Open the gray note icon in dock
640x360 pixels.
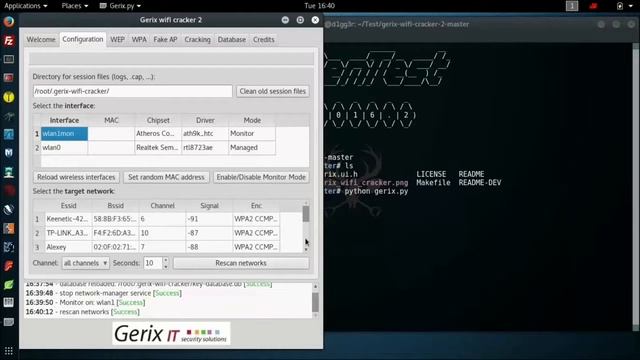[x=9, y=322]
